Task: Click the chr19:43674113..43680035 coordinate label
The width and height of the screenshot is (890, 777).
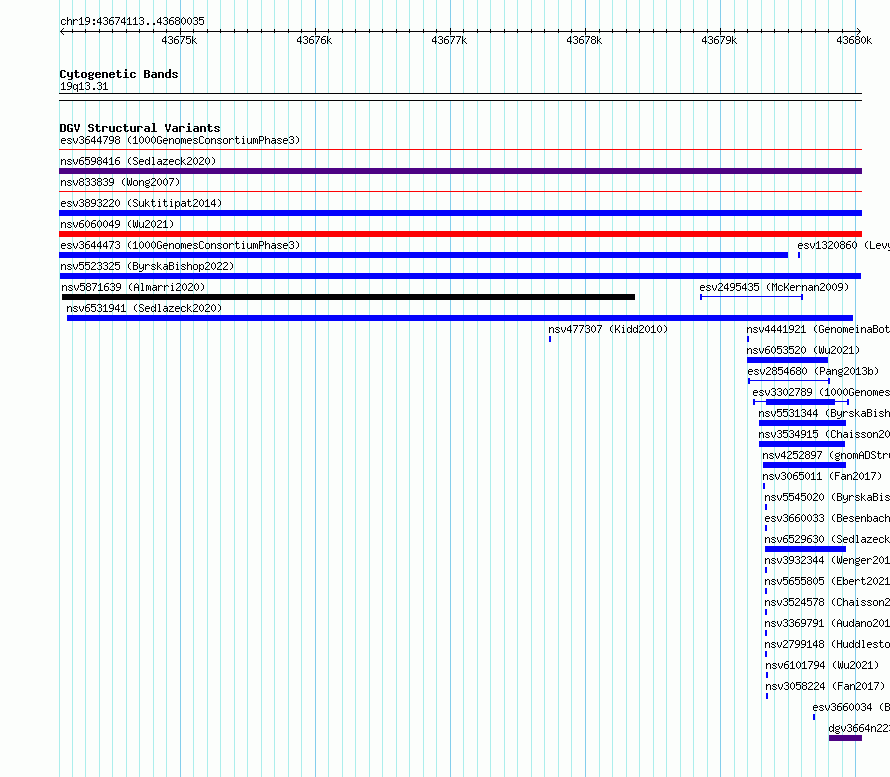Action: pyautogui.click(x=132, y=21)
